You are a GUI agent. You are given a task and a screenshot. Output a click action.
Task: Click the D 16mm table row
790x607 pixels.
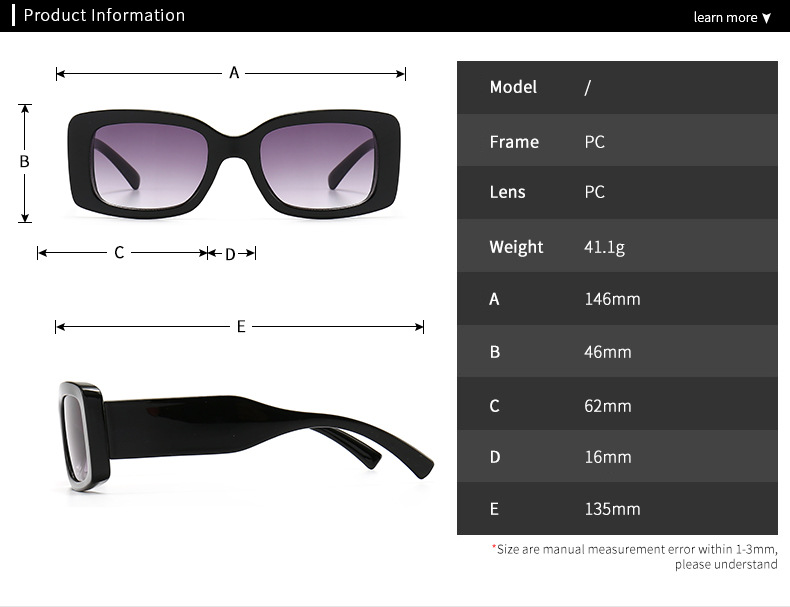point(617,456)
